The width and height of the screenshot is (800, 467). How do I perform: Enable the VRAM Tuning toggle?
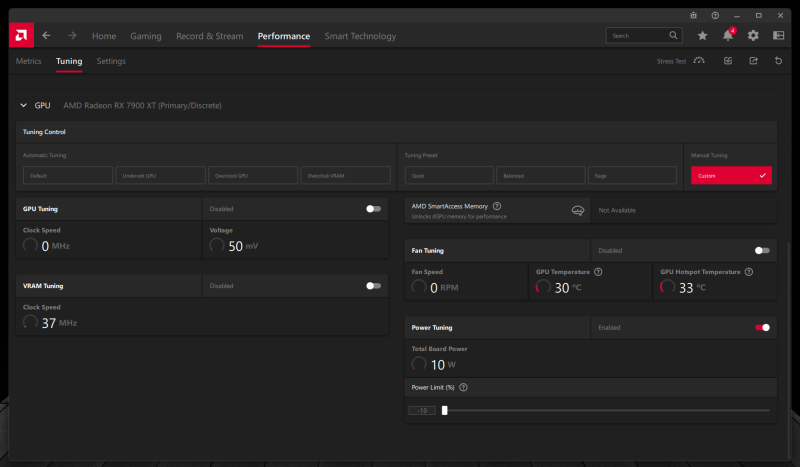coord(373,286)
